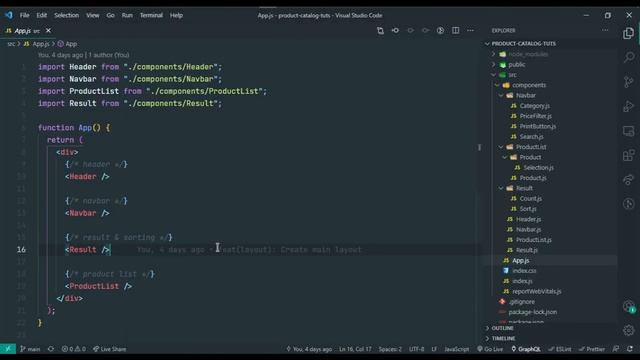
Task: Open the Go menu
Action: pos(111,15)
